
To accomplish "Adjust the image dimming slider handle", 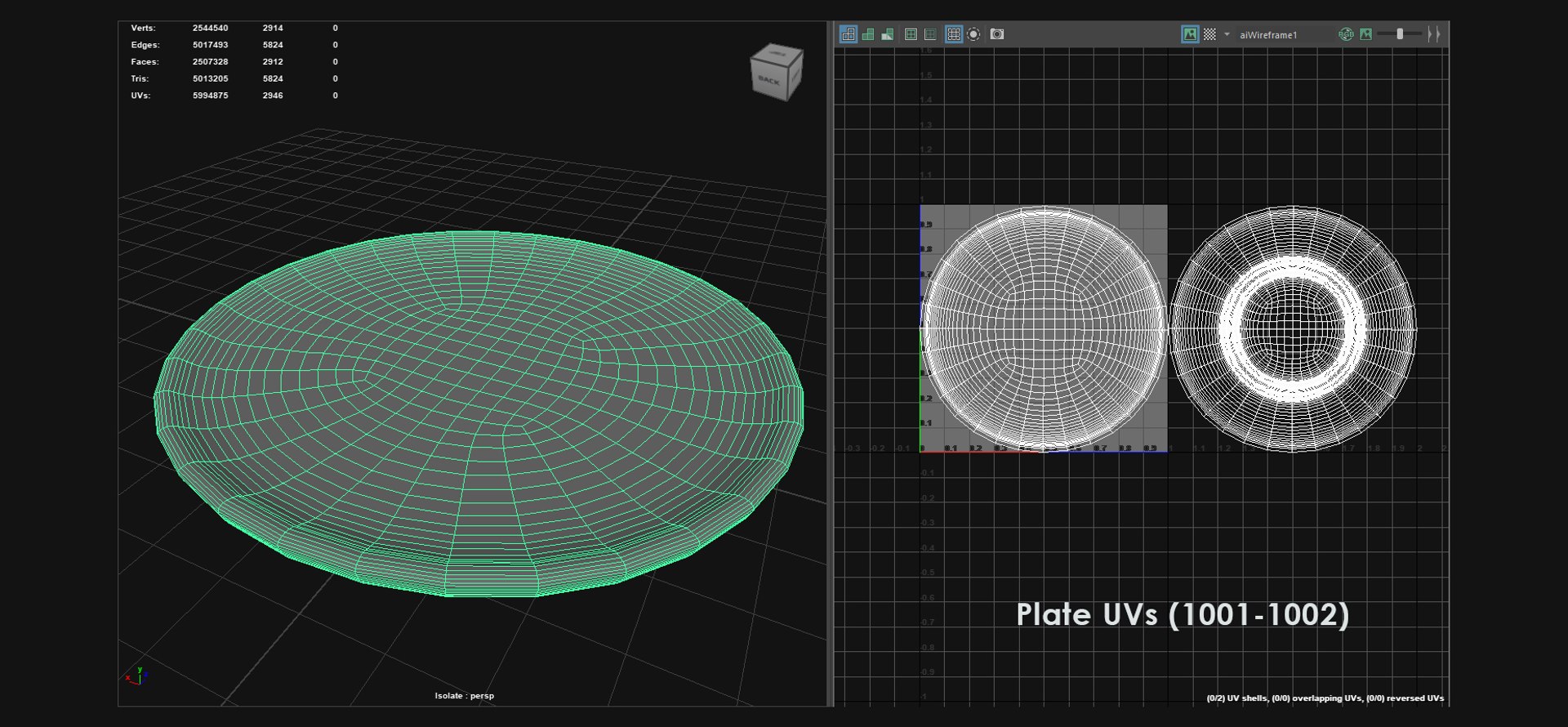I will tap(1400, 34).
